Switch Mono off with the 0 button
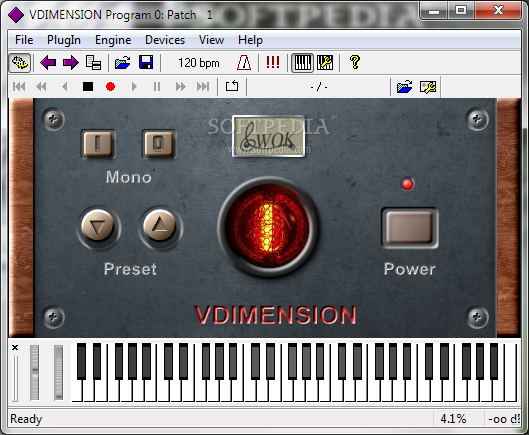This screenshot has height=435, width=529. pos(159,144)
